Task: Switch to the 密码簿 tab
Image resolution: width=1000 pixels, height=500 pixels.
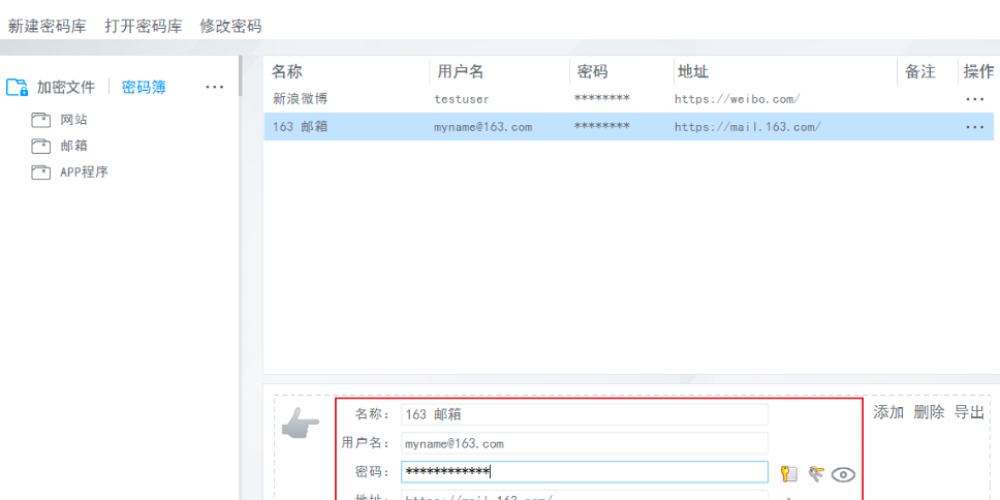Action: point(144,87)
